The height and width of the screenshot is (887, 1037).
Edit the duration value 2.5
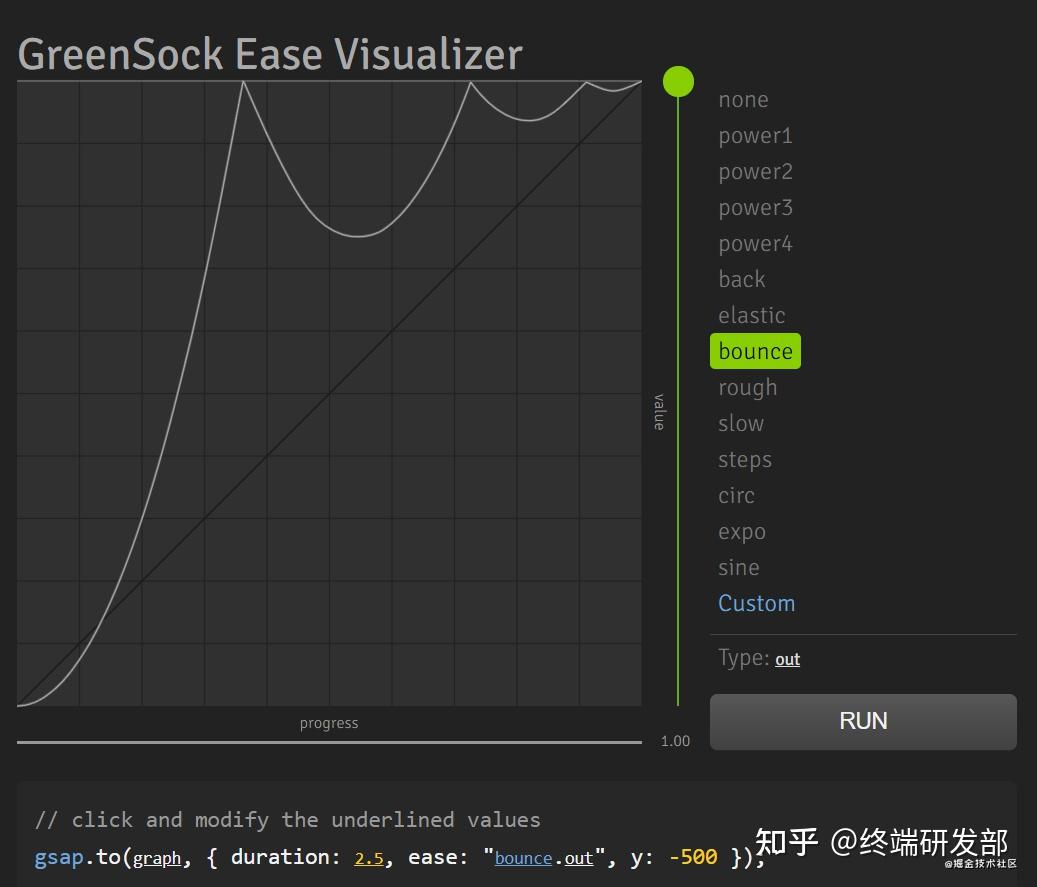(x=369, y=857)
